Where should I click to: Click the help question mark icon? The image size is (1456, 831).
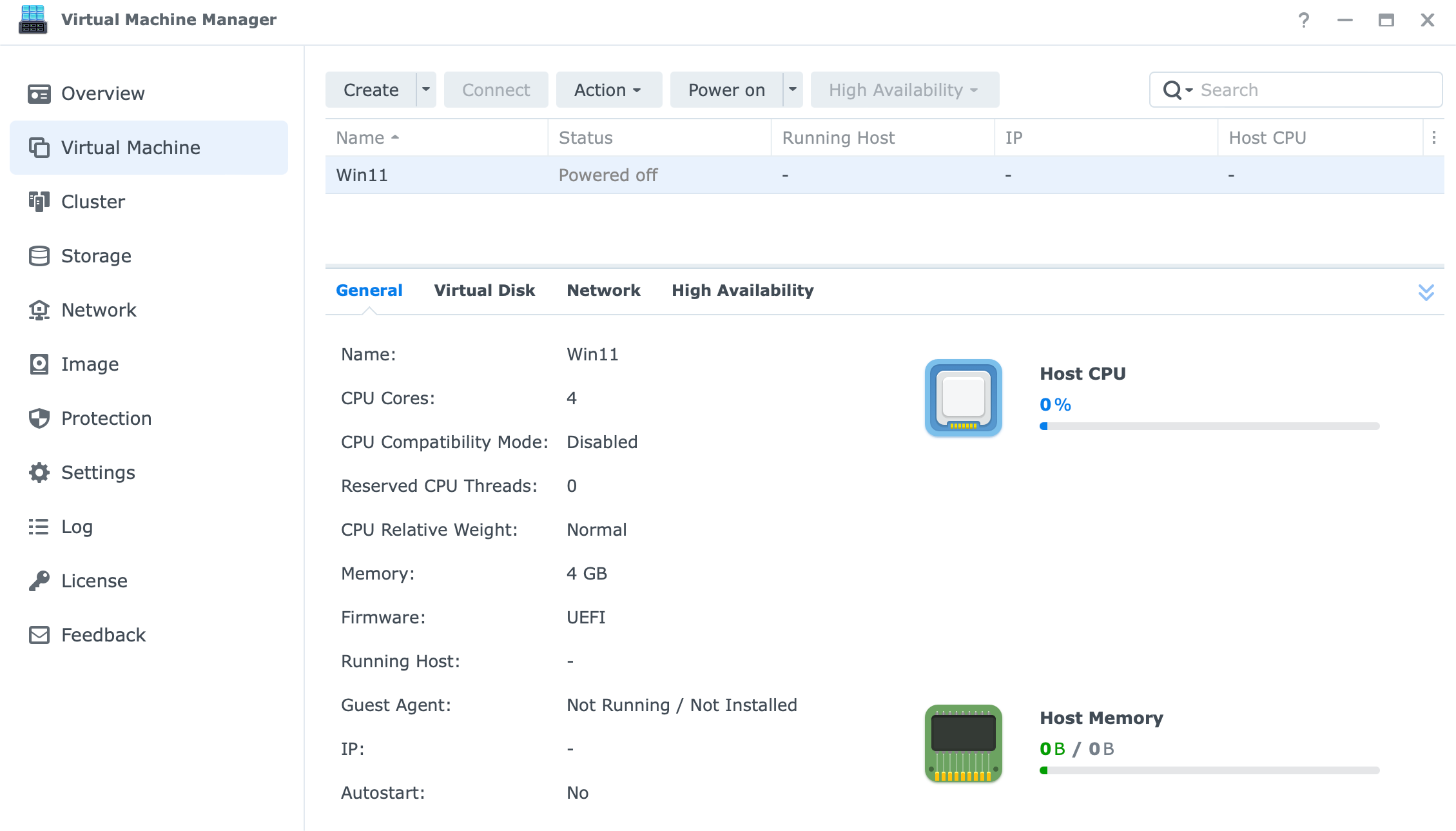coord(1303,21)
